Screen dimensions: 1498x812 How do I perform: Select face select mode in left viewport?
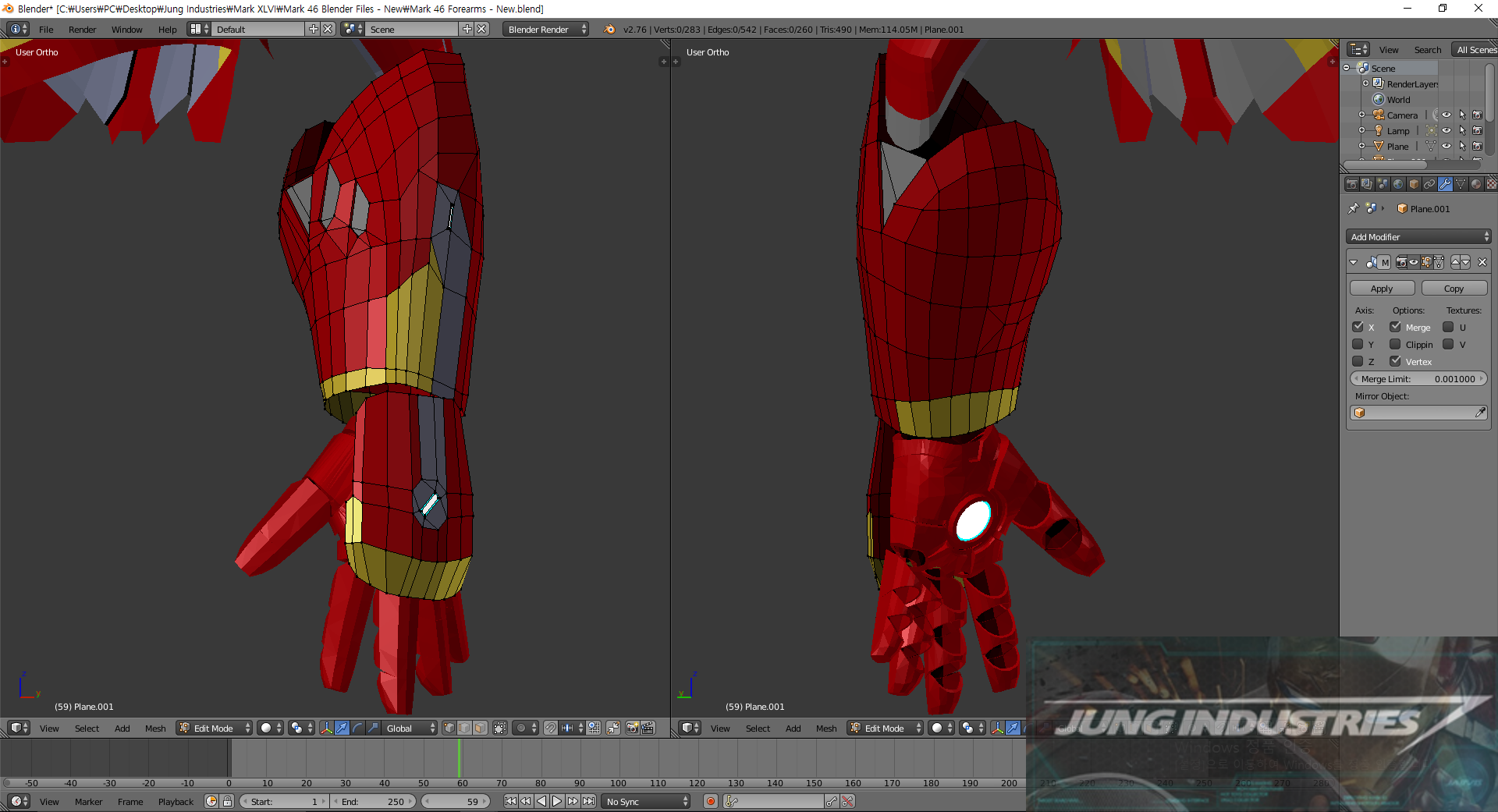point(481,728)
